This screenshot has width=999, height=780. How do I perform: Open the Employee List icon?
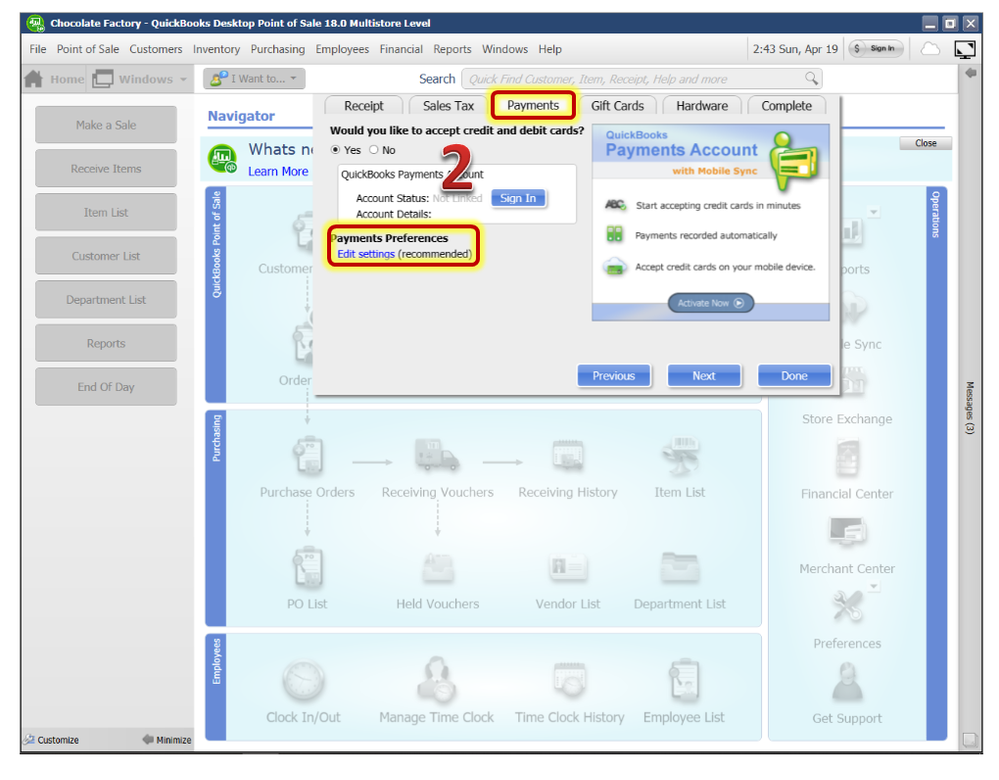(x=684, y=679)
